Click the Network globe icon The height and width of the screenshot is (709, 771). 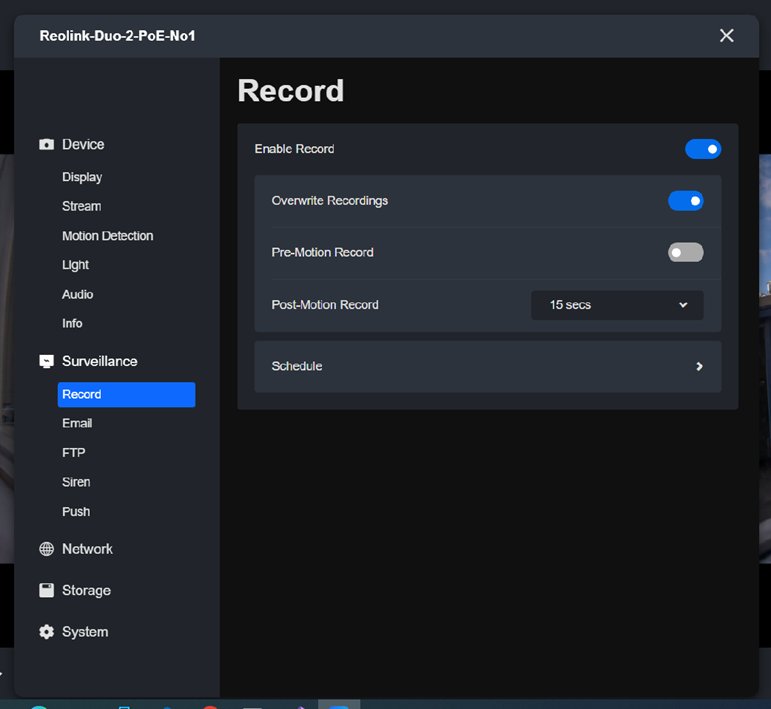point(46,549)
